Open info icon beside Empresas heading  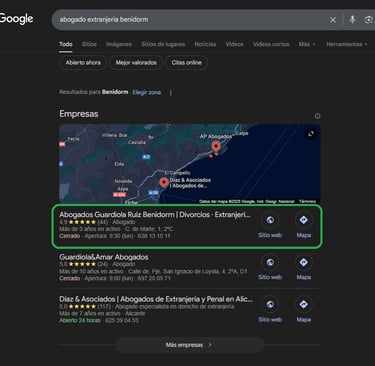point(317,116)
